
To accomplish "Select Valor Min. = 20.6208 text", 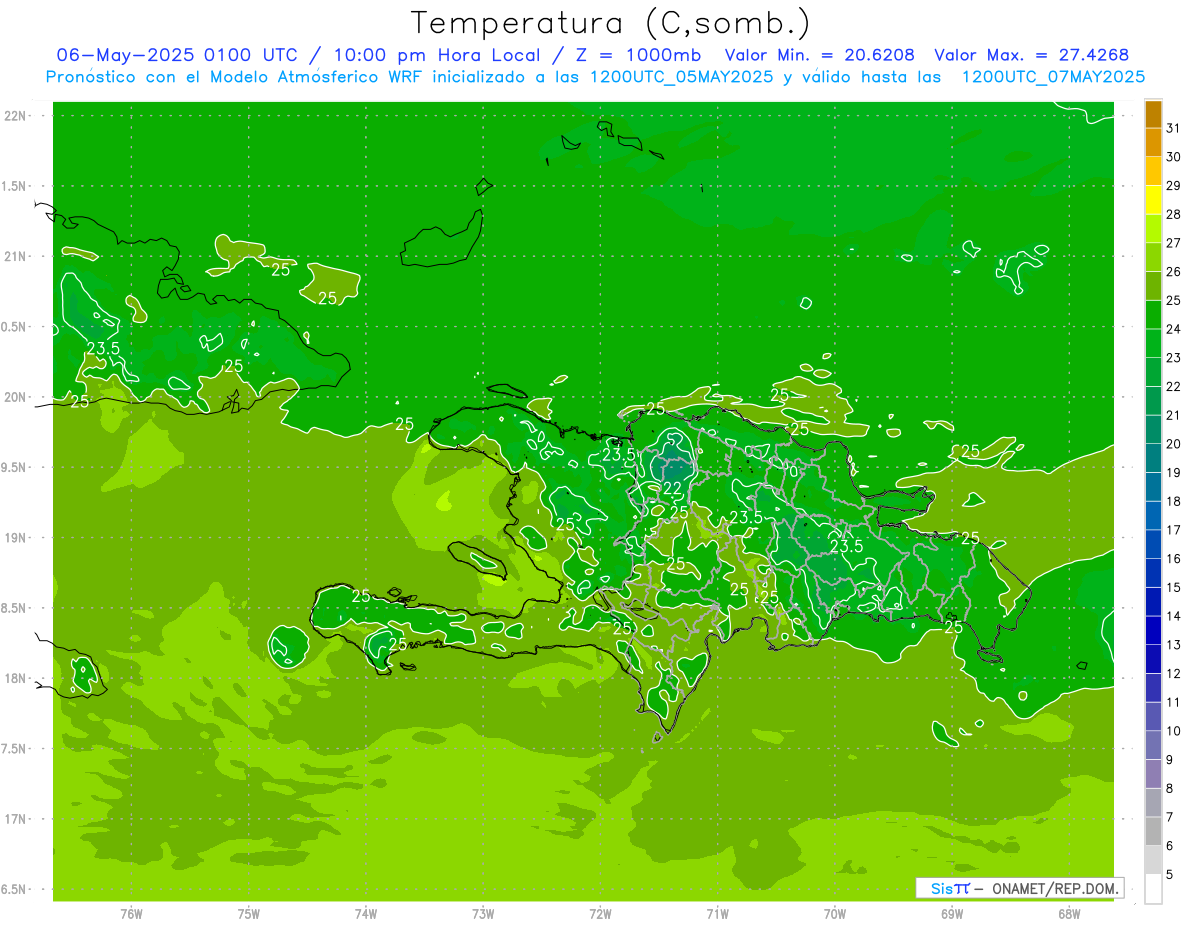I will click(x=820, y=55).
